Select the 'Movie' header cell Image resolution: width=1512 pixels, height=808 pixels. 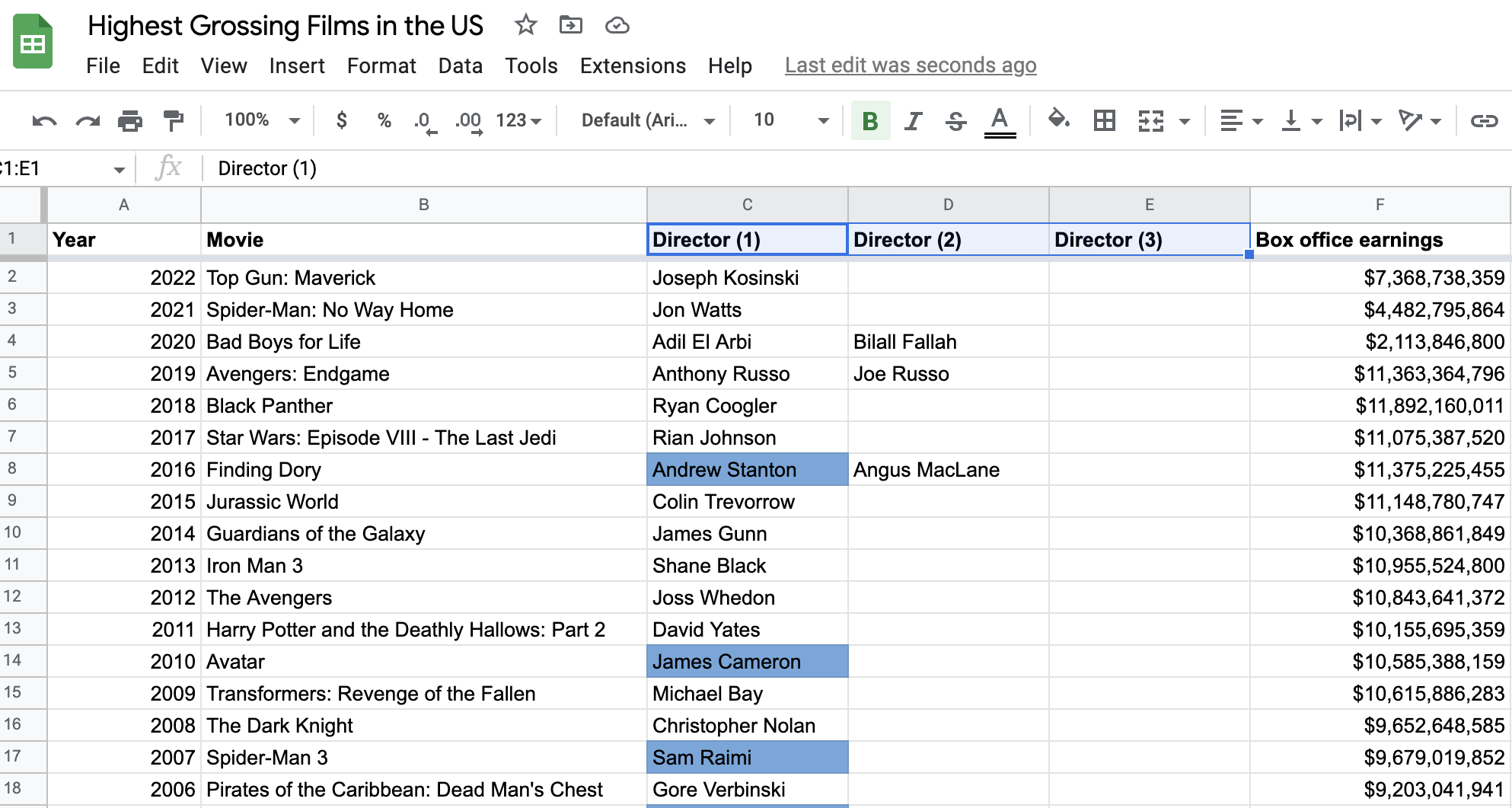coord(424,239)
